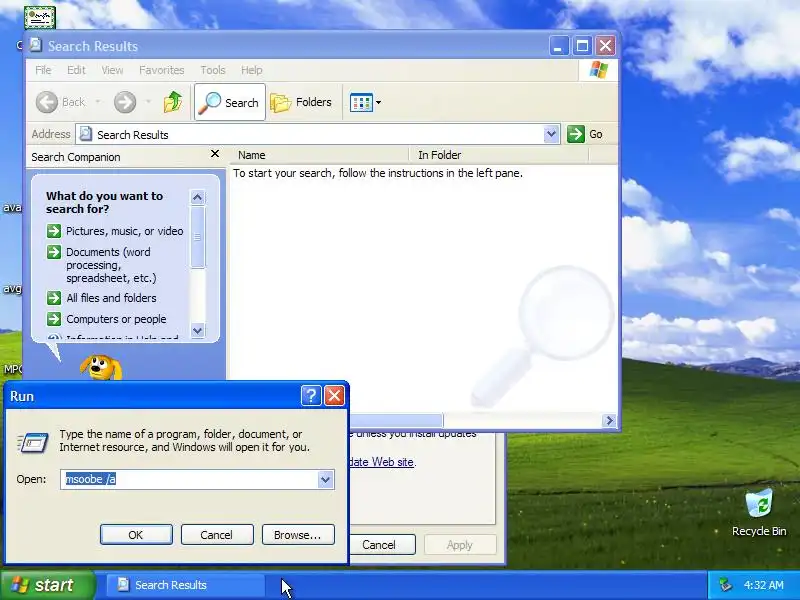
Task: Sort by the Name column header
Action: 320,155
